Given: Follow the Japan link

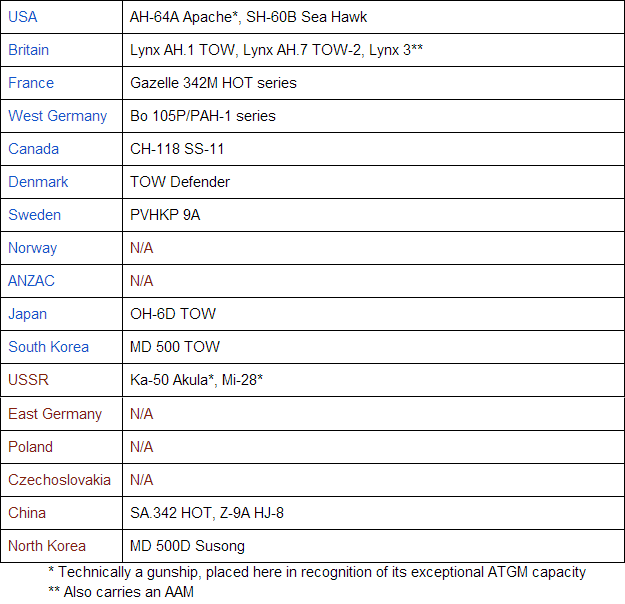Looking at the screenshot, I should [x=28, y=314].
